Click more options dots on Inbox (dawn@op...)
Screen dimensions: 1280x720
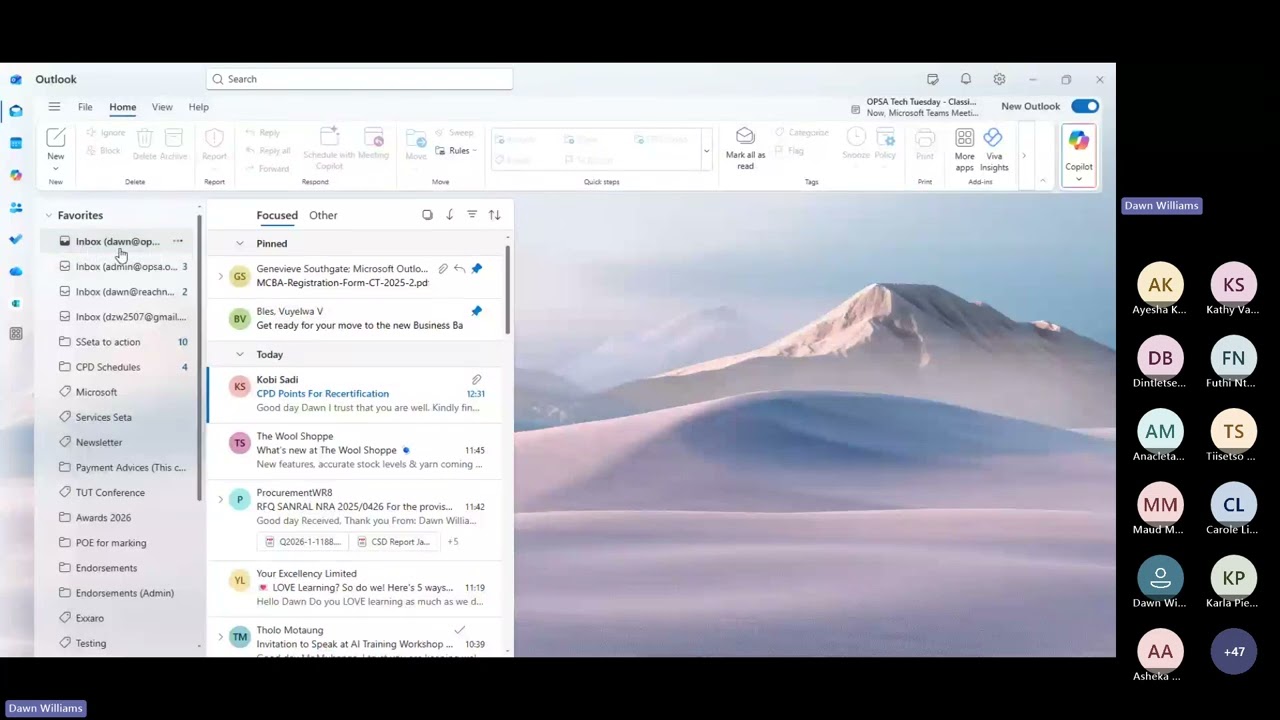[178, 241]
